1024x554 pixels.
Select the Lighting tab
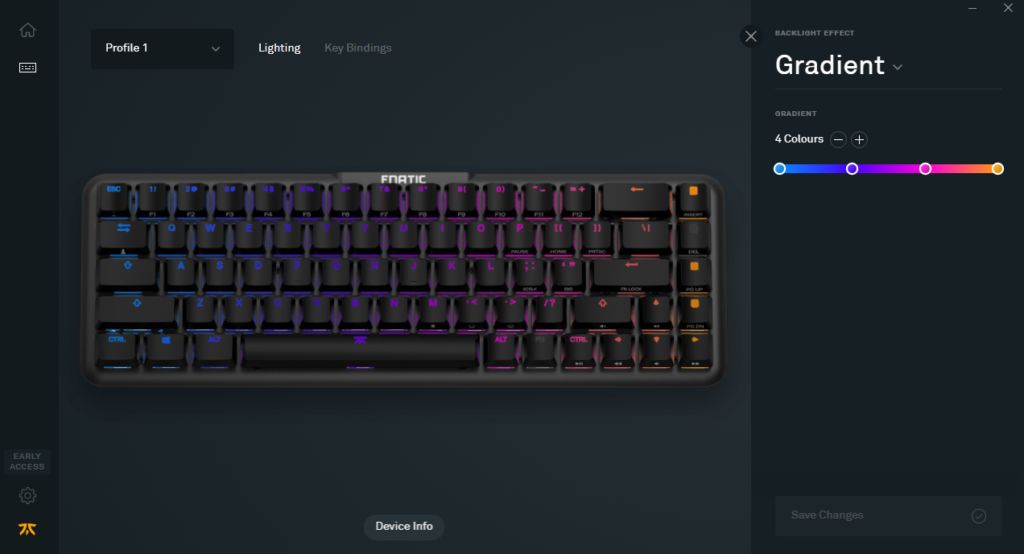click(x=280, y=48)
